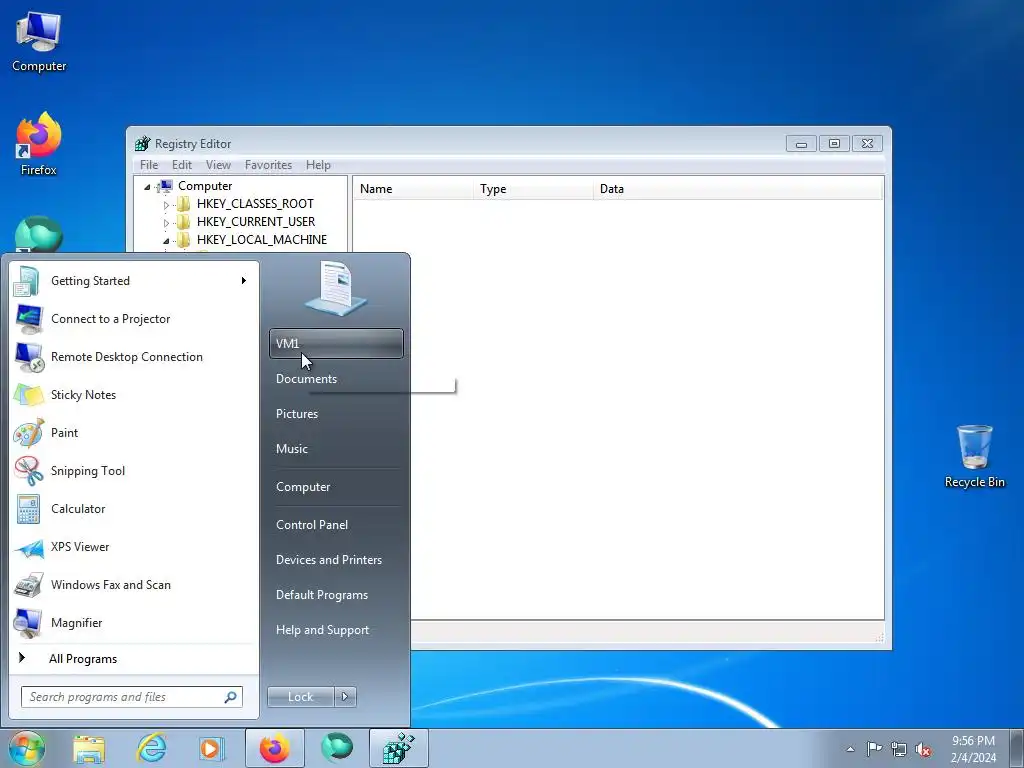This screenshot has height=768, width=1024.
Task: Launch Connect to a Projector
Action: [134, 319]
